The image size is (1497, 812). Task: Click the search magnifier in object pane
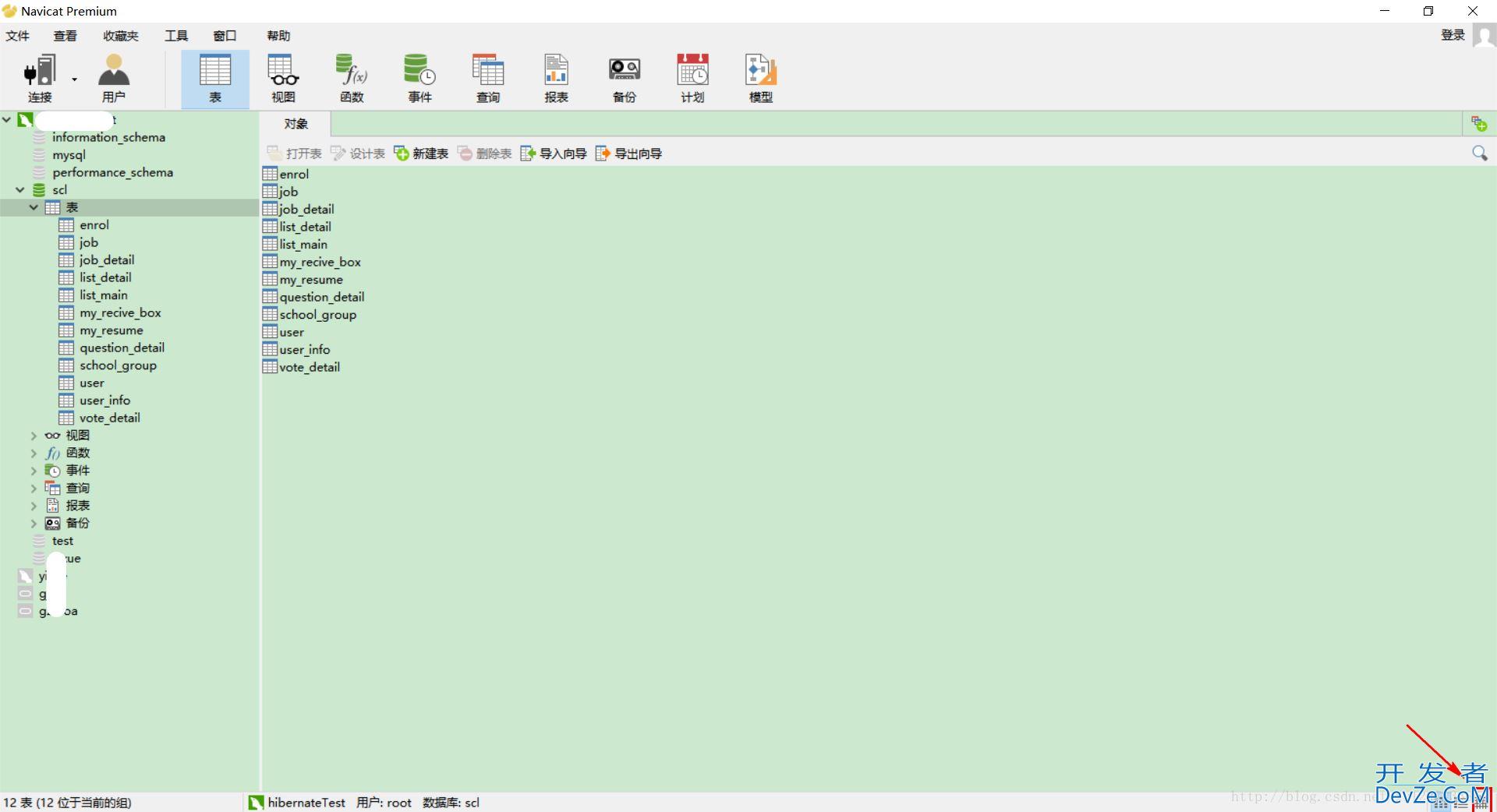[x=1479, y=153]
